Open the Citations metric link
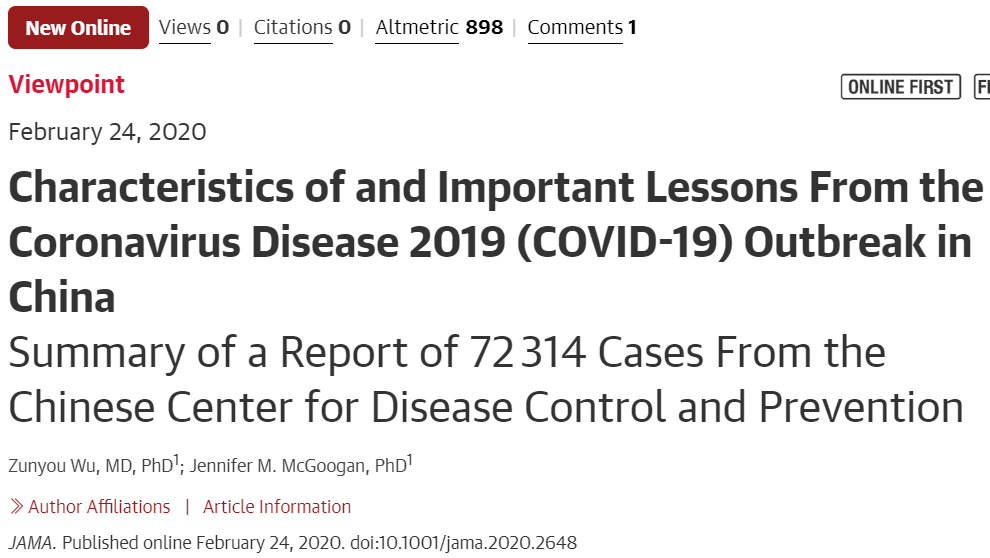990x558 pixels. coord(302,28)
